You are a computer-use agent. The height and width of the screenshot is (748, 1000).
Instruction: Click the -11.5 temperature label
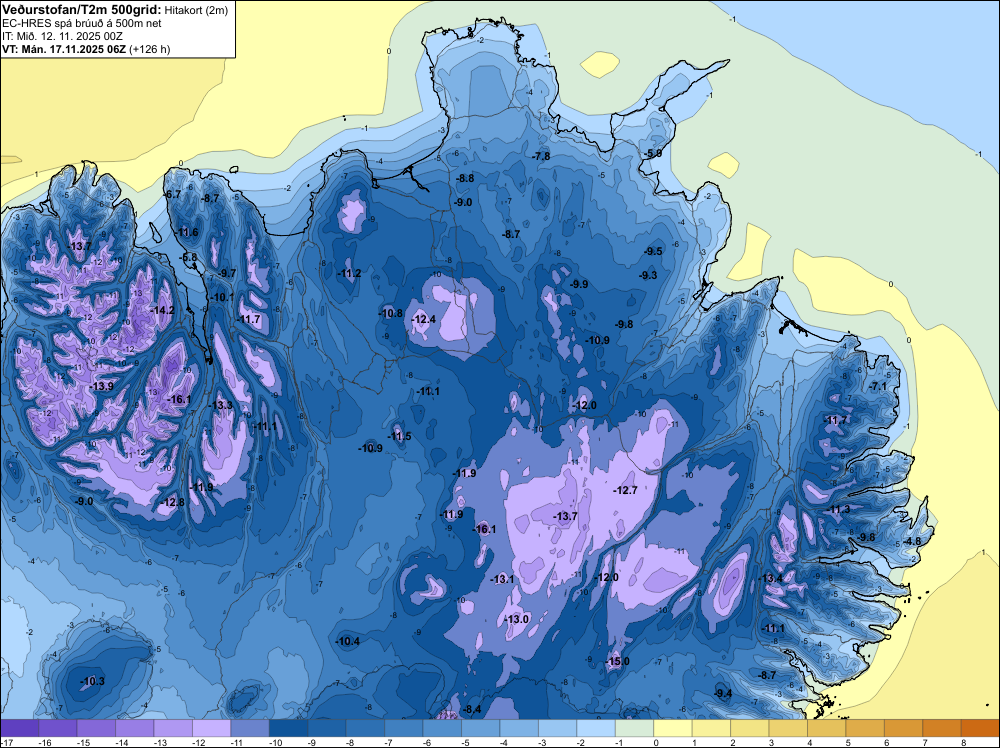pyautogui.click(x=400, y=437)
